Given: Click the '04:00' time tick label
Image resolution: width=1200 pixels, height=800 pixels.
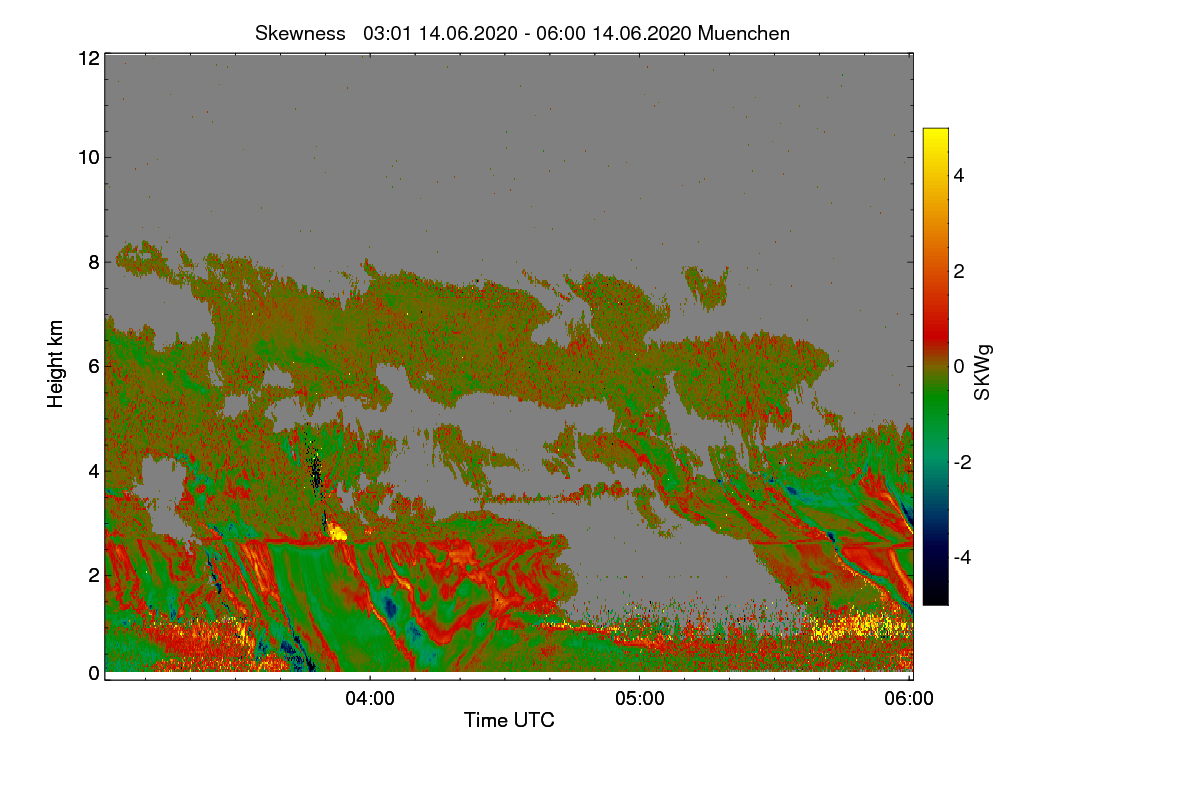Looking at the screenshot, I should (370, 699).
